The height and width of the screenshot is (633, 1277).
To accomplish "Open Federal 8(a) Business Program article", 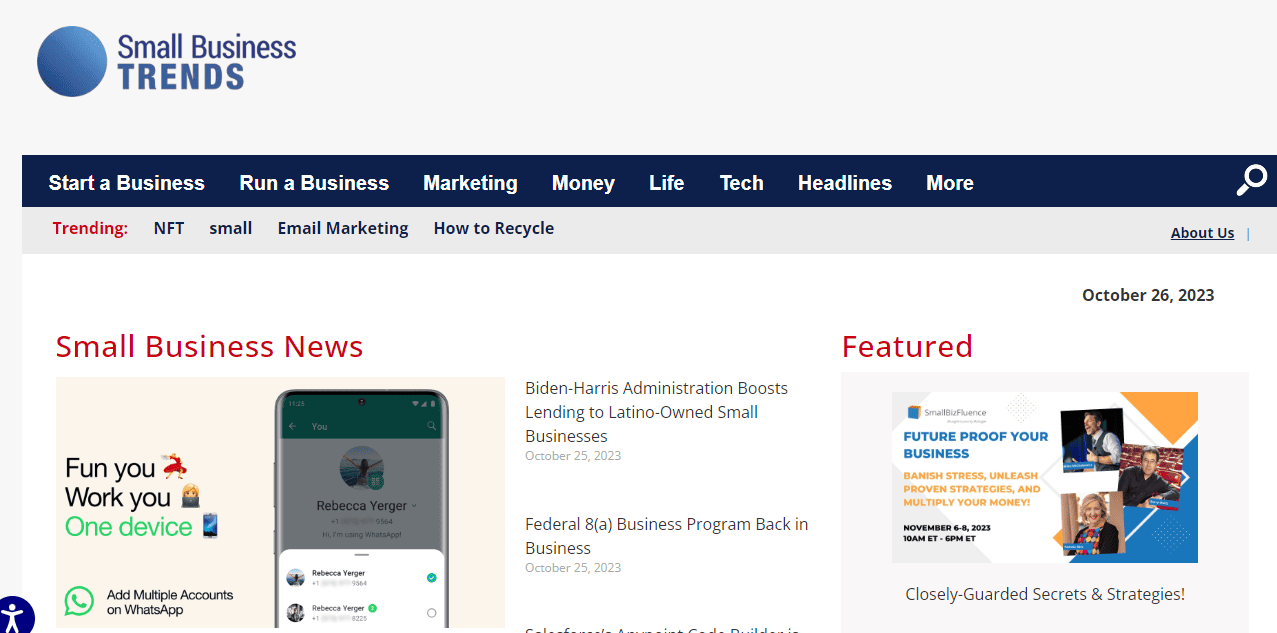I will tap(666, 535).
